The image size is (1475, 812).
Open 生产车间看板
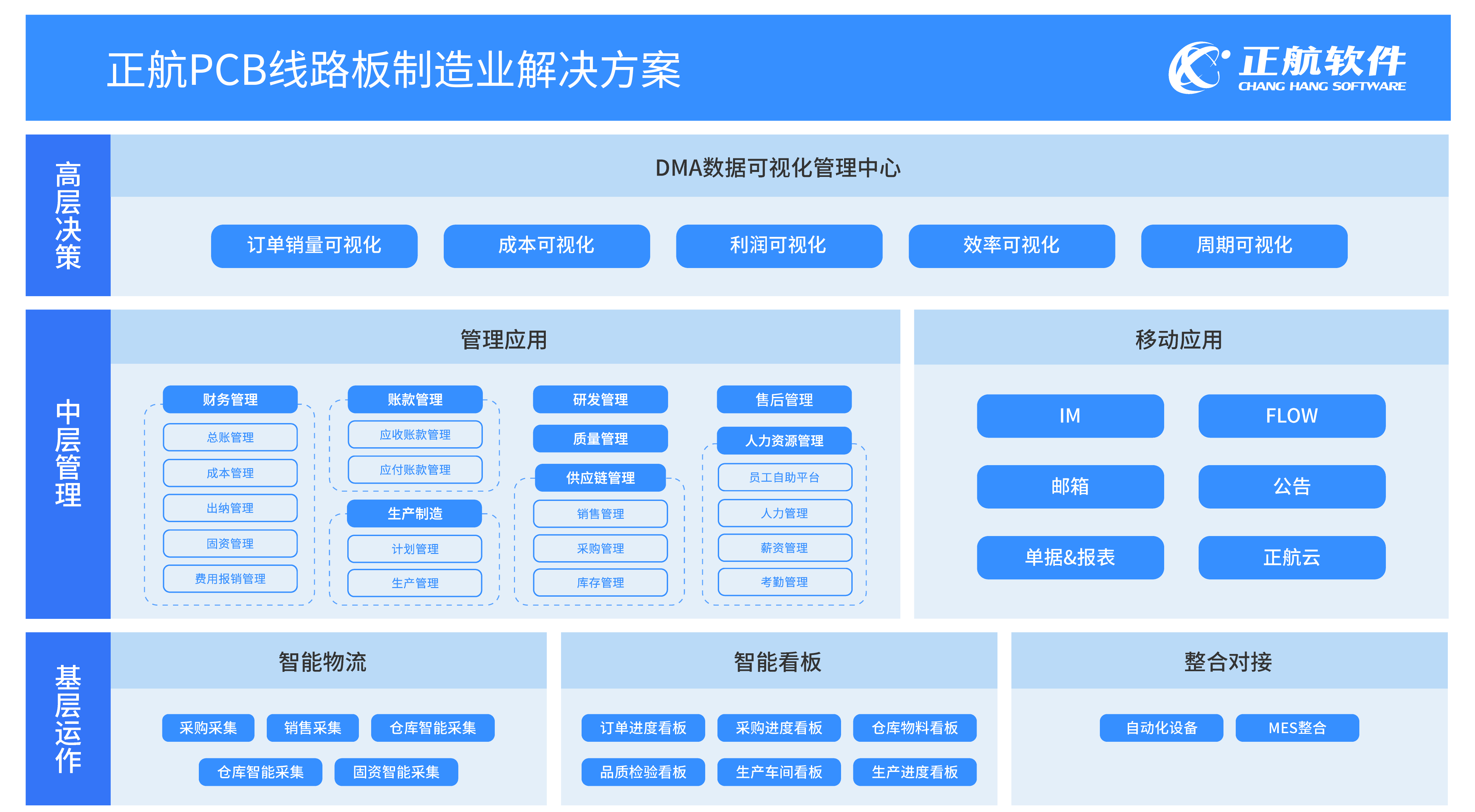[x=779, y=772]
